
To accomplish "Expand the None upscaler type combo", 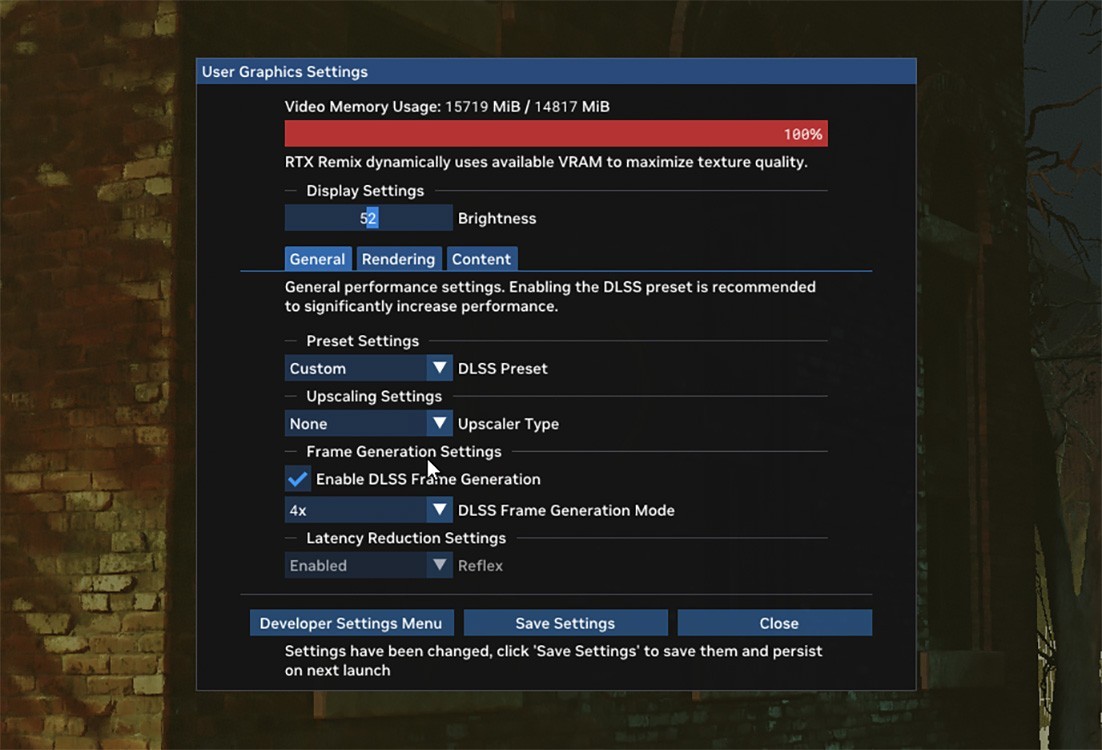I will [x=368, y=424].
